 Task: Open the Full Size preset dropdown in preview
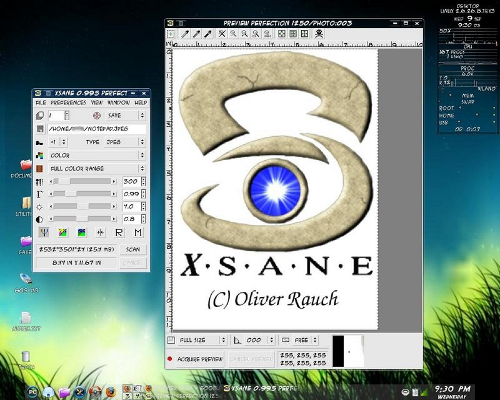click(x=202, y=340)
